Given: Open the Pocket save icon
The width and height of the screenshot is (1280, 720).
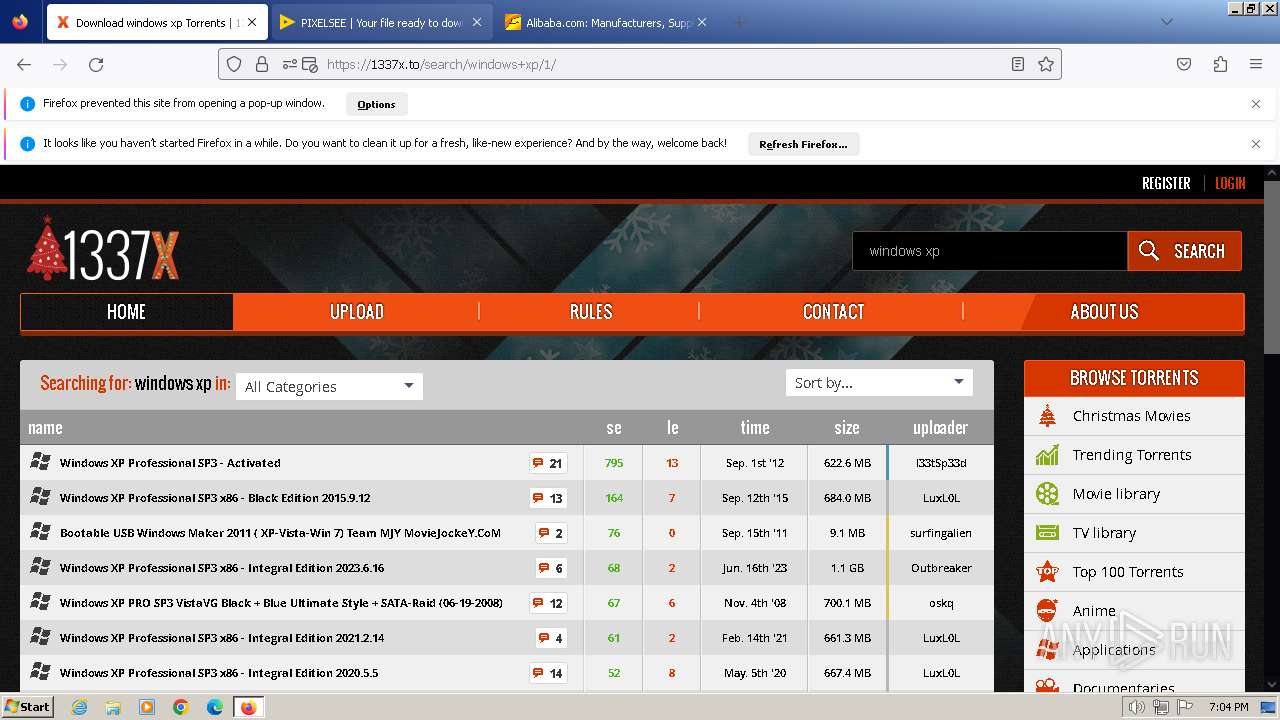Looking at the screenshot, I should pos(1184,64).
